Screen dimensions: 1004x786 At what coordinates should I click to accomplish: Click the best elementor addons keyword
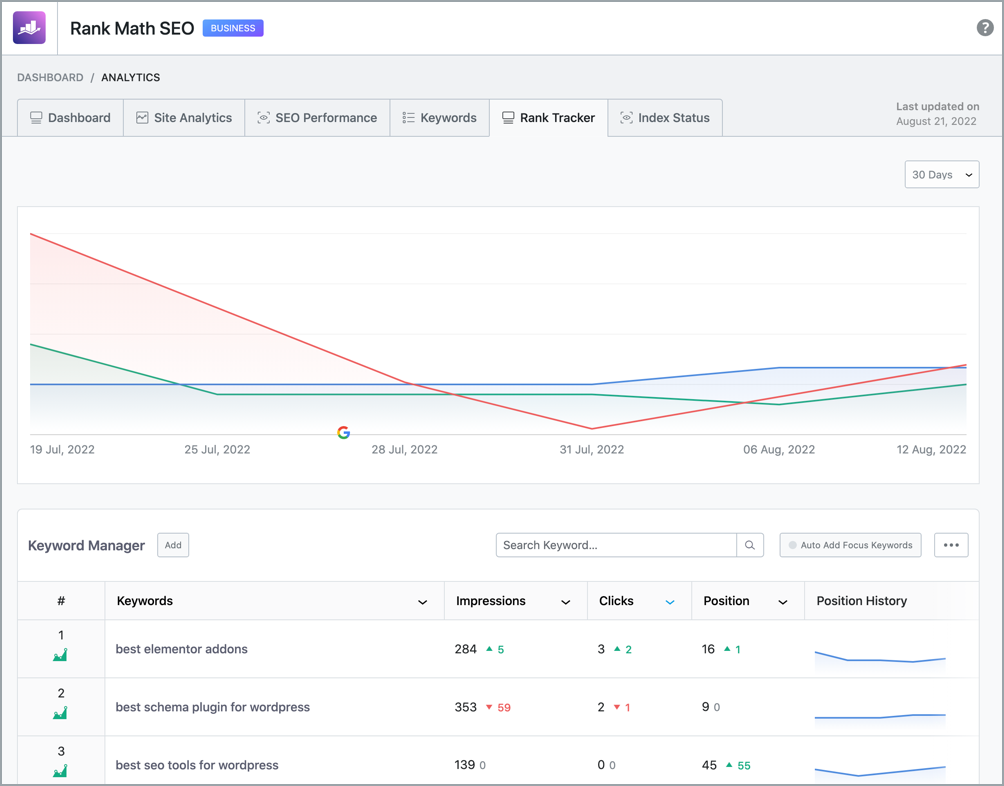[x=181, y=649]
